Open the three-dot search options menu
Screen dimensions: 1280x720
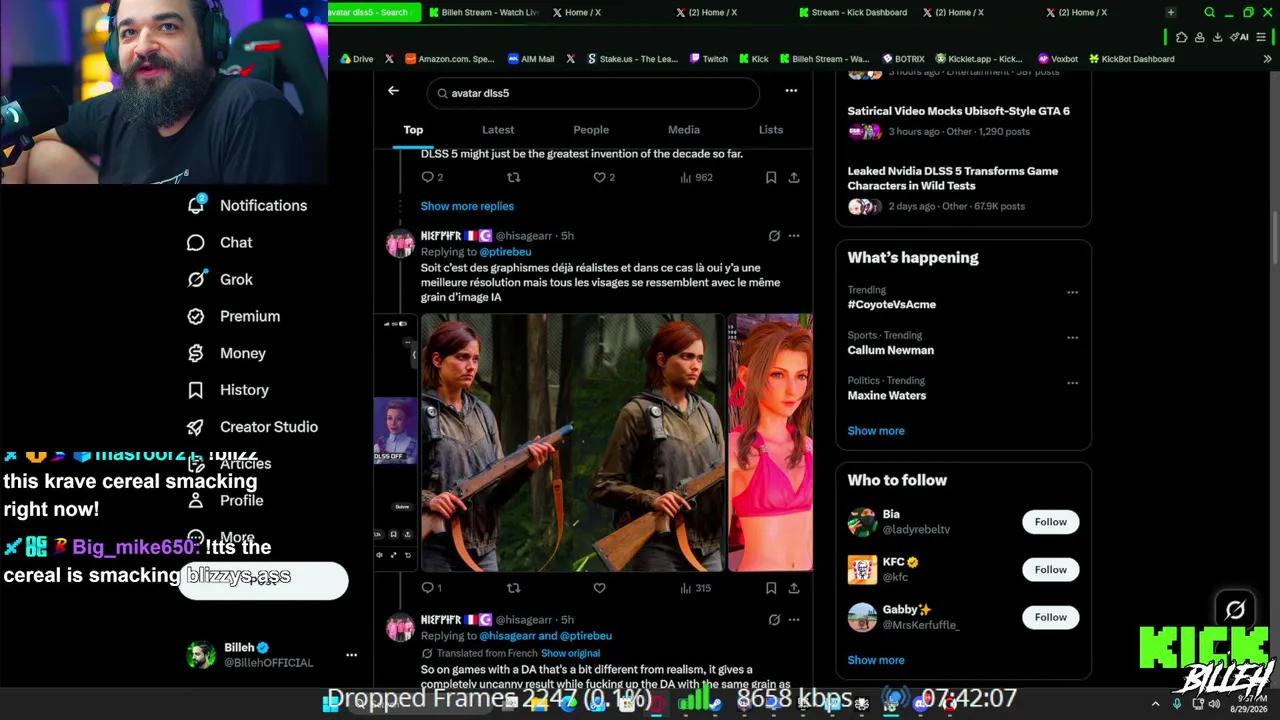(x=791, y=91)
